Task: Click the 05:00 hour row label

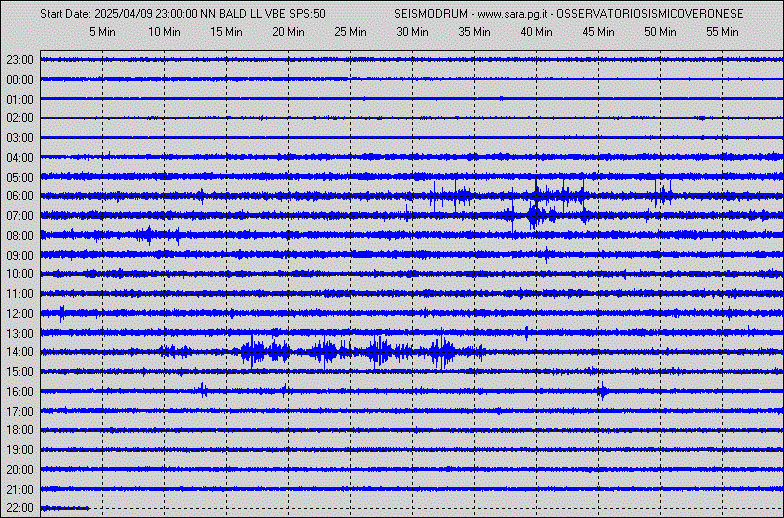Action: click(x=20, y=178)
